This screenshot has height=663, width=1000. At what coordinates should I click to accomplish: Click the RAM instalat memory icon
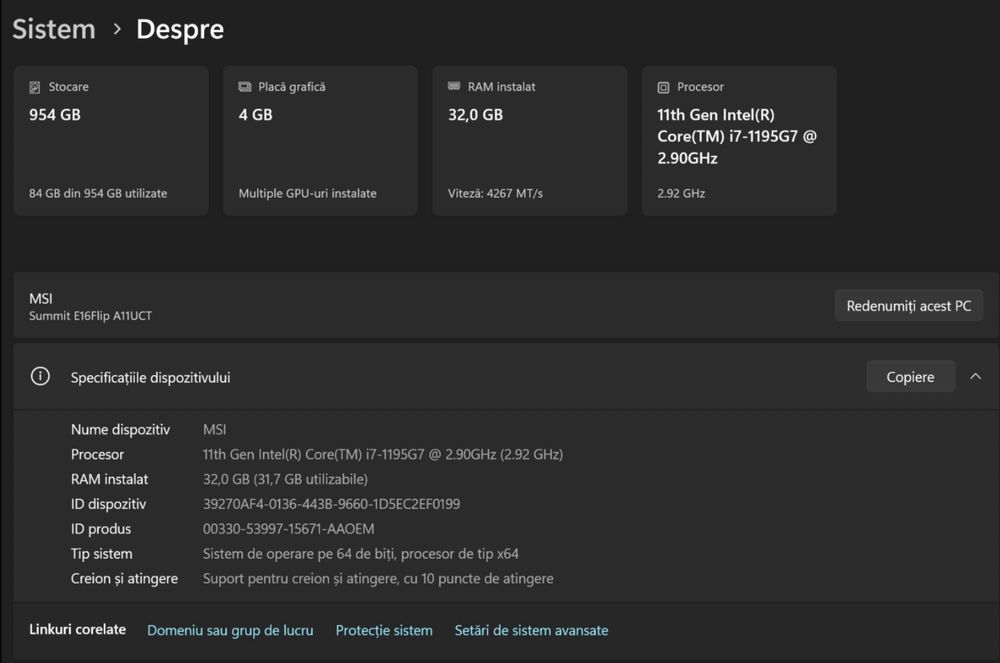pyautogui.click(x=454, y=86)
